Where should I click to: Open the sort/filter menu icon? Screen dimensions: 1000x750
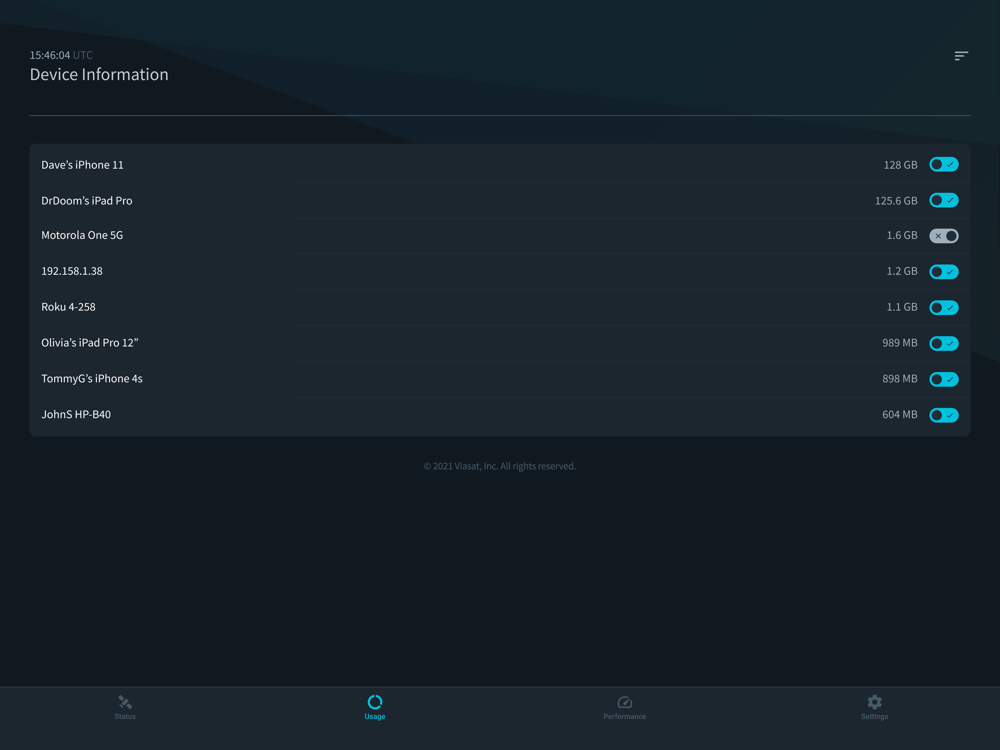click(x=961, y=56)
